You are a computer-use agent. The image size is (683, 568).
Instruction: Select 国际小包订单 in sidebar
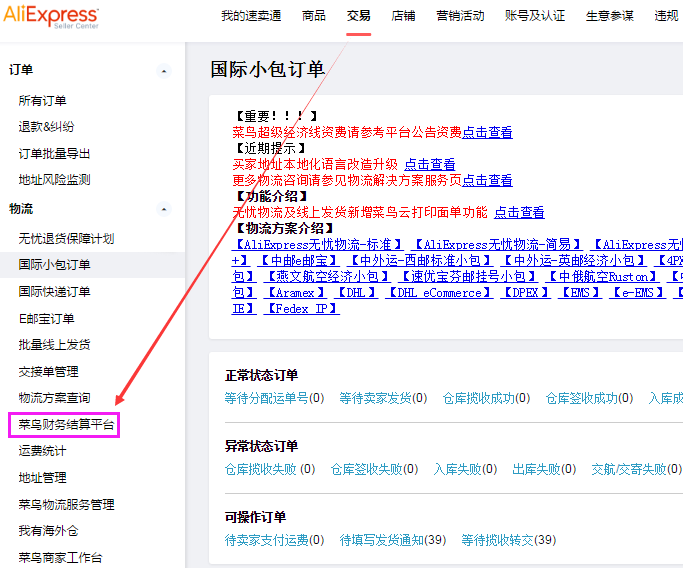click(x=54, y=265)
